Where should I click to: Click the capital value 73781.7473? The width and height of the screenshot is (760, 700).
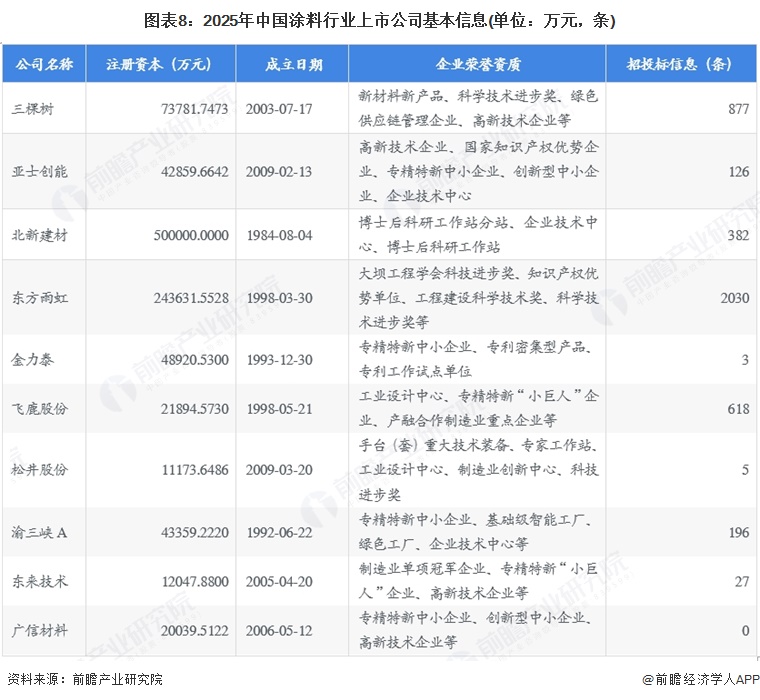pyautogui.click(x=194, y=109)
